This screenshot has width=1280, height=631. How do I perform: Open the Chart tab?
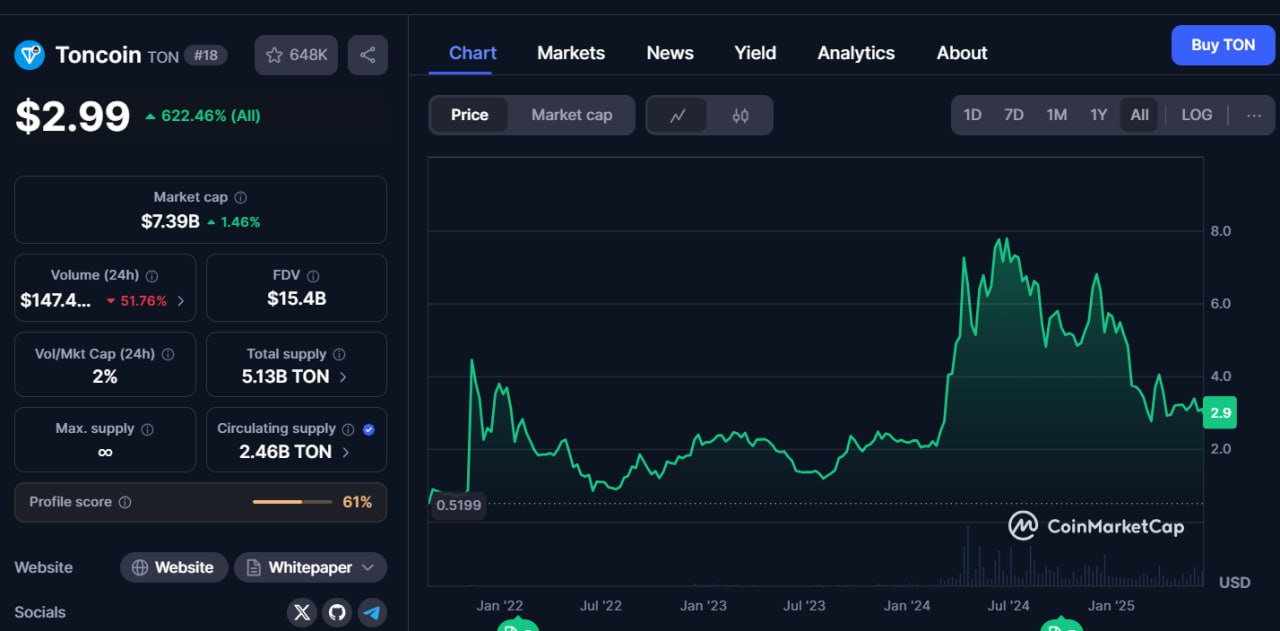pyautogui.click(x=473, y=53)
